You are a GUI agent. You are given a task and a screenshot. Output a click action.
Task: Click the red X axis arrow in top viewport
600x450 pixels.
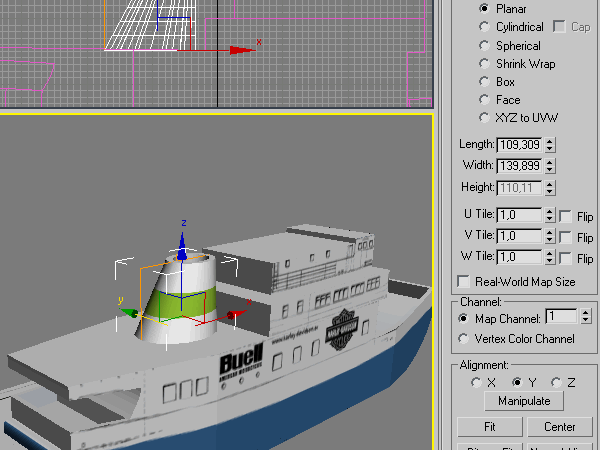tap(242, 50)
